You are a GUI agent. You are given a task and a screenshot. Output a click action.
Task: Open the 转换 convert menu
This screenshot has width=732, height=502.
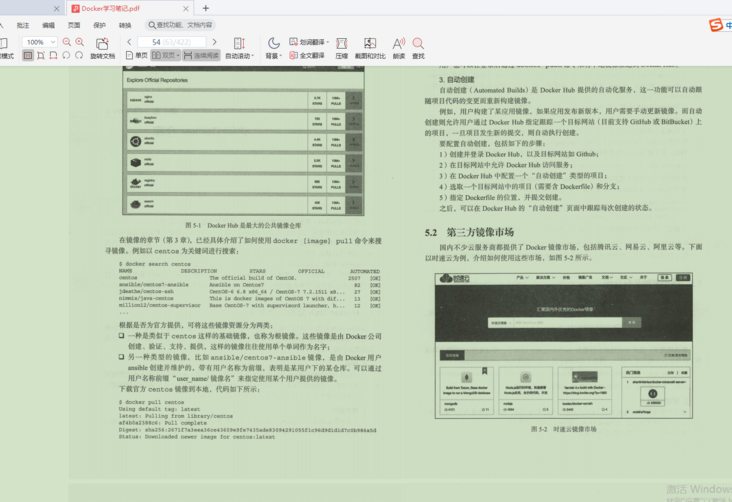tap(125, 25)
